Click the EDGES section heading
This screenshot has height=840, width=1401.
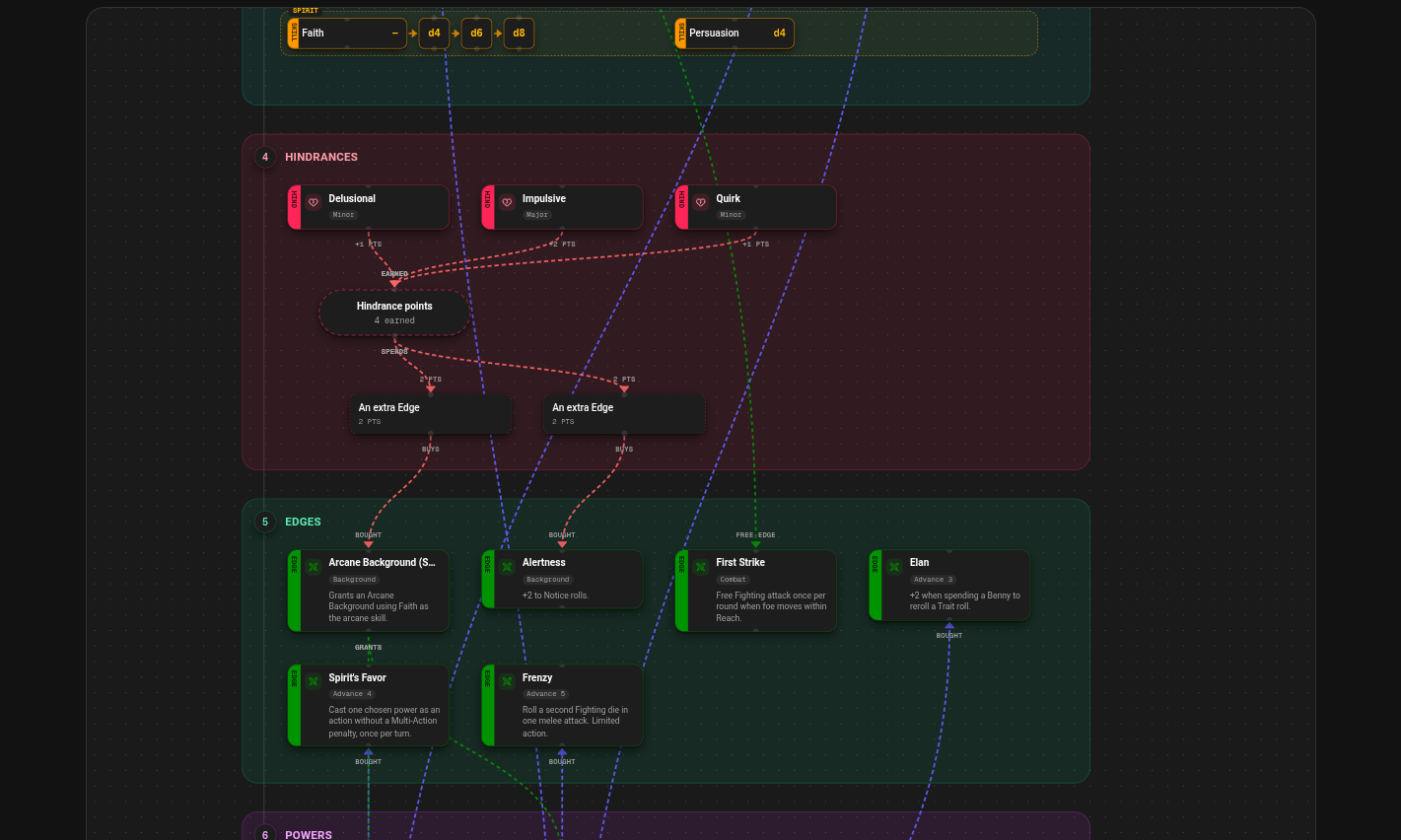point(303,522)
